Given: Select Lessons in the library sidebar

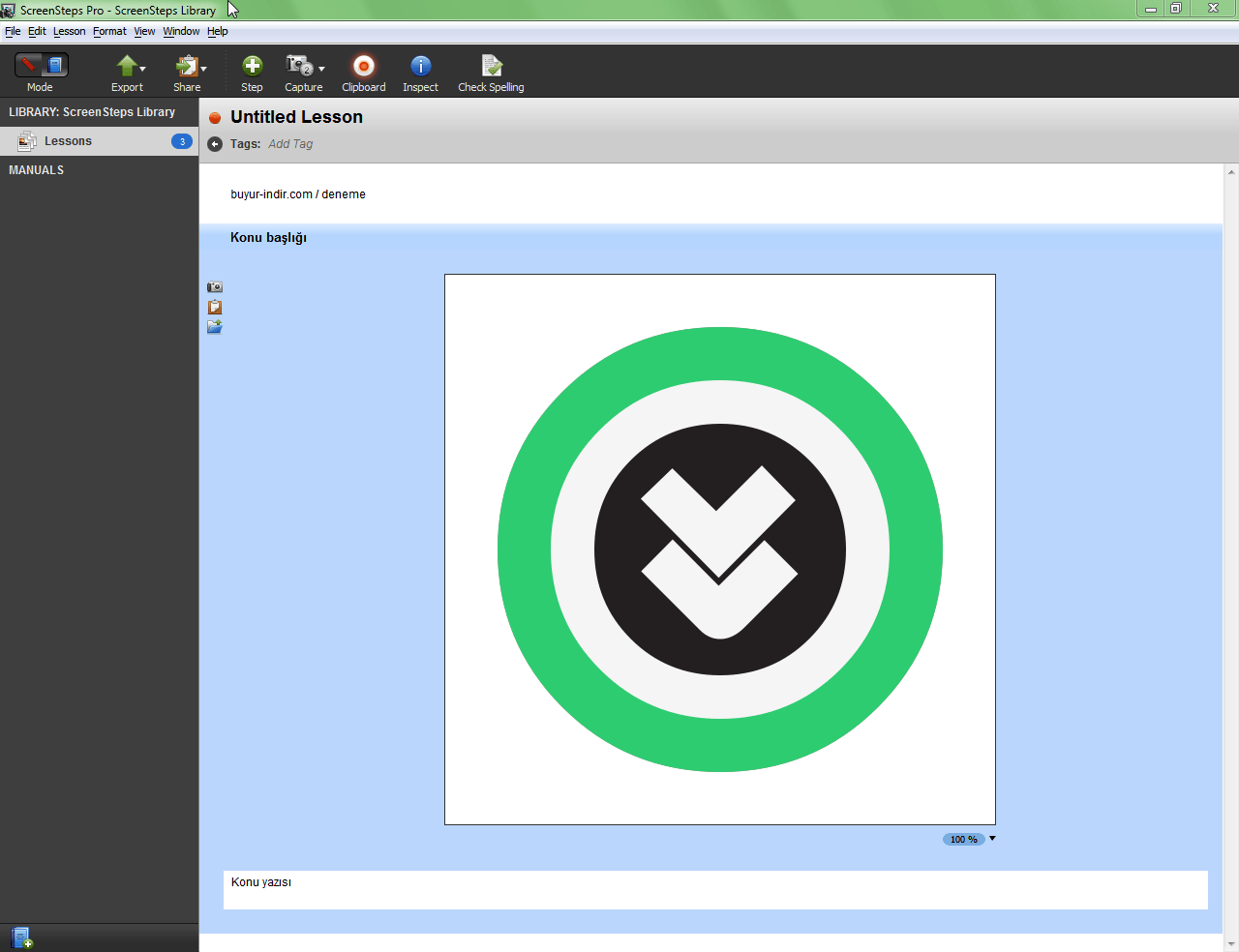Looking at the screenshot, I should [x=99, y=141].
